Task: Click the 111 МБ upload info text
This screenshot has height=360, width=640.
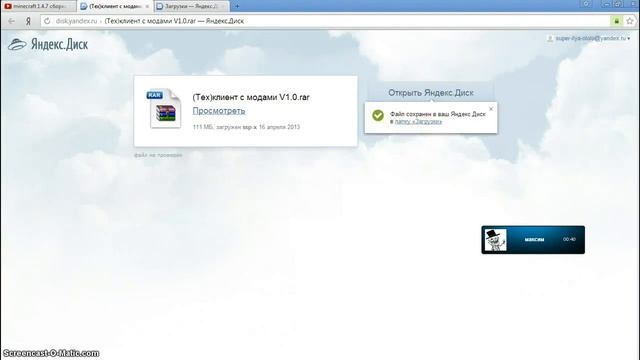Action: coord(246,127)
